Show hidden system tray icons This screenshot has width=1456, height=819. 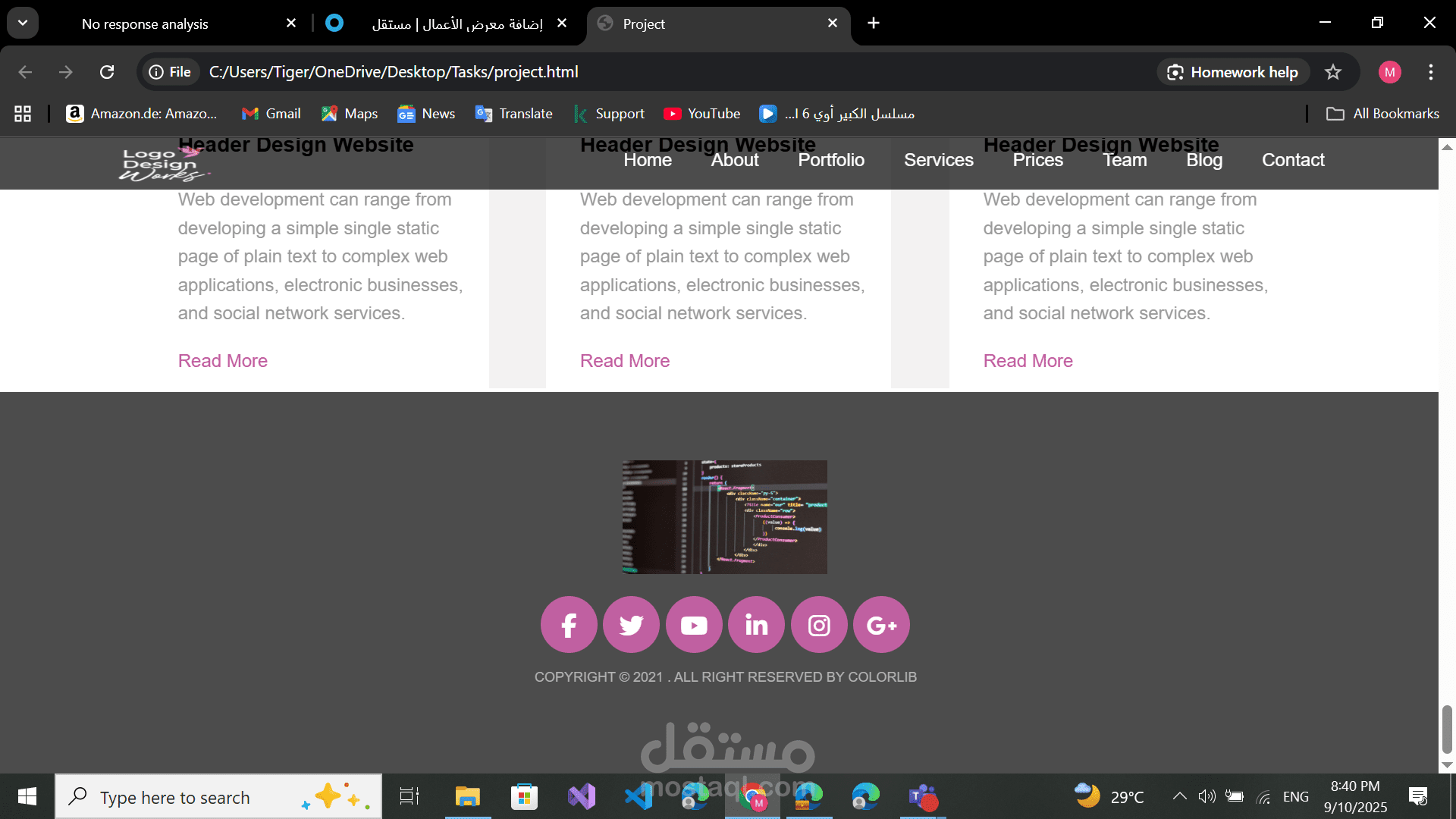(1180, 796)
